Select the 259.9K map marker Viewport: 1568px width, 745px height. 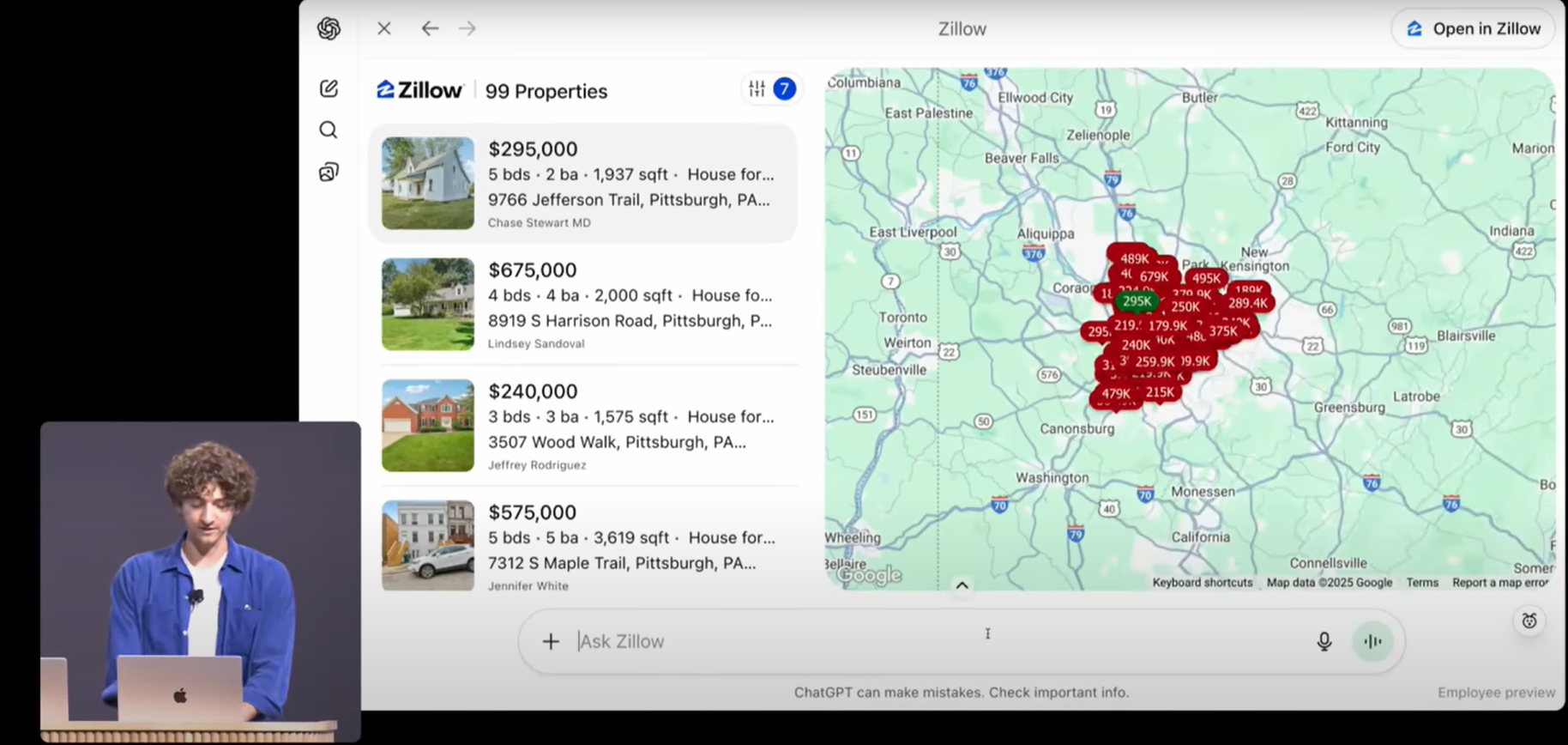(x=1155, y=362)
